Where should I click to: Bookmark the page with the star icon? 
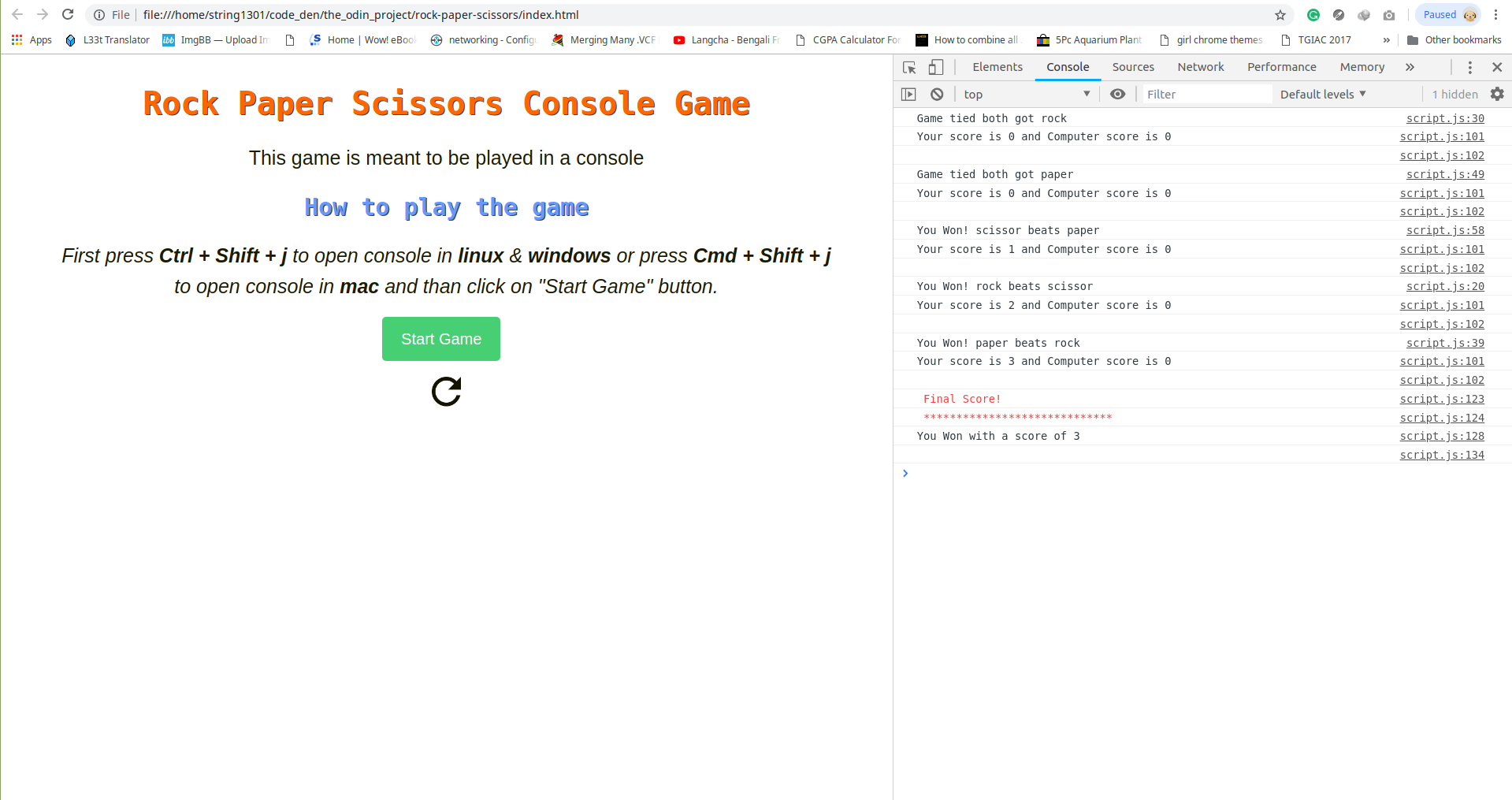(x=1280, y=14)
